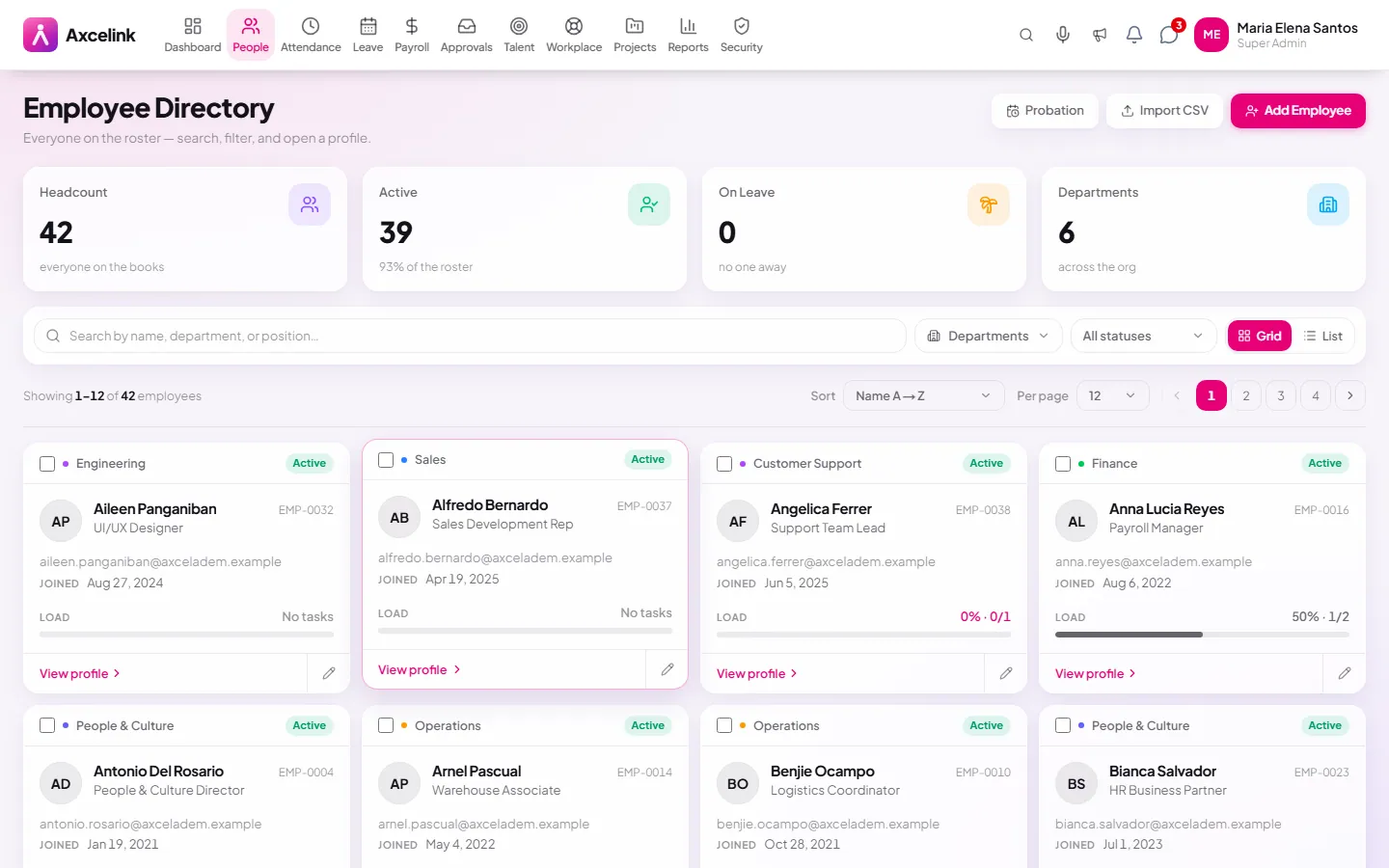Click Alfredo Bernardo's AB avatar
The height and width of the screenshot is (868, 1389).
point(399,518)
